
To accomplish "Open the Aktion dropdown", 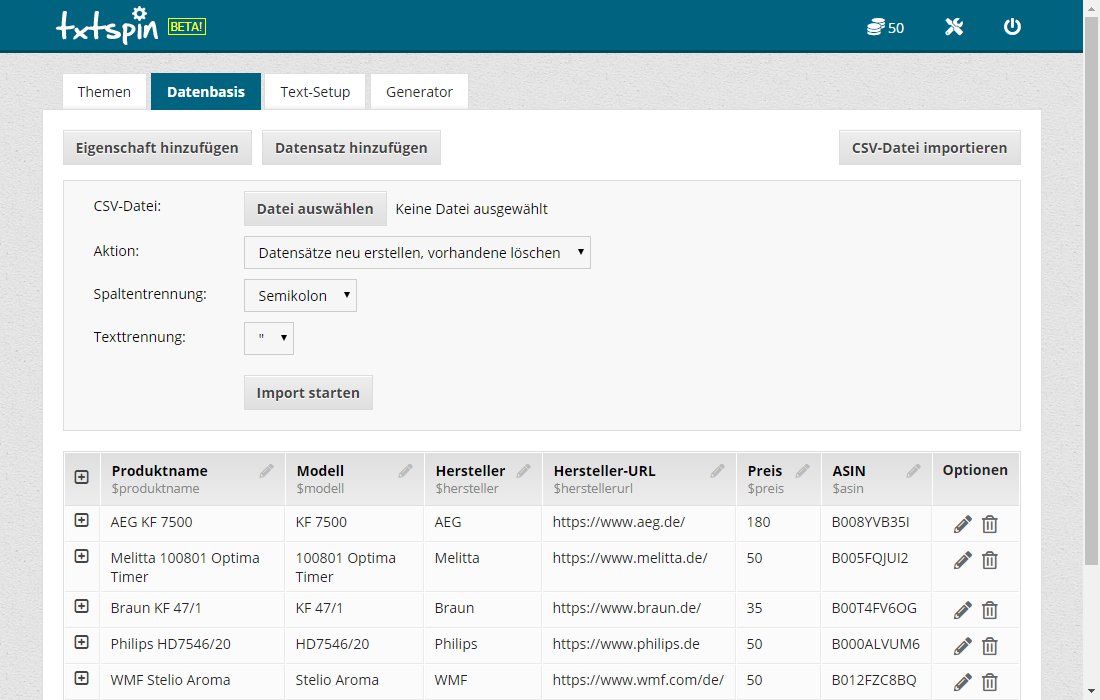I will [417, 253].
